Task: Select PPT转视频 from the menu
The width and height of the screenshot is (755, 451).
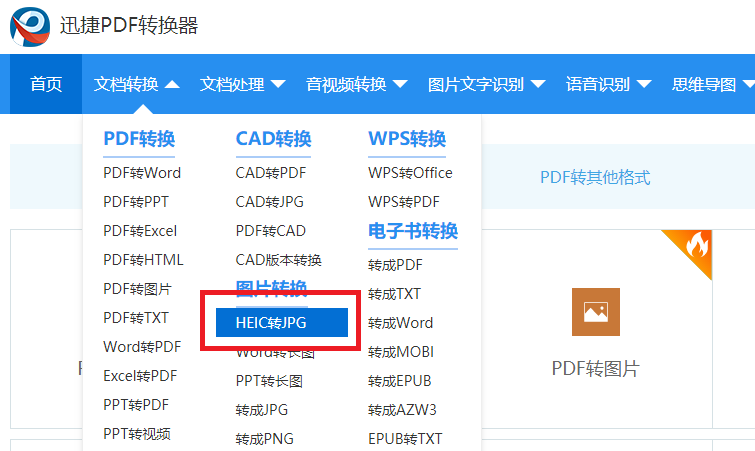Action: click(137, 434)
